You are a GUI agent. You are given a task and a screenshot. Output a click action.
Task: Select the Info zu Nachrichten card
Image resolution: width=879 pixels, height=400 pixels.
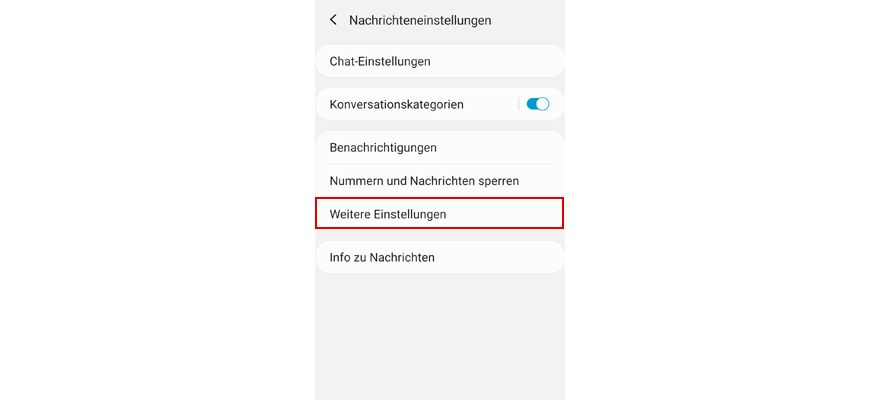440,258
